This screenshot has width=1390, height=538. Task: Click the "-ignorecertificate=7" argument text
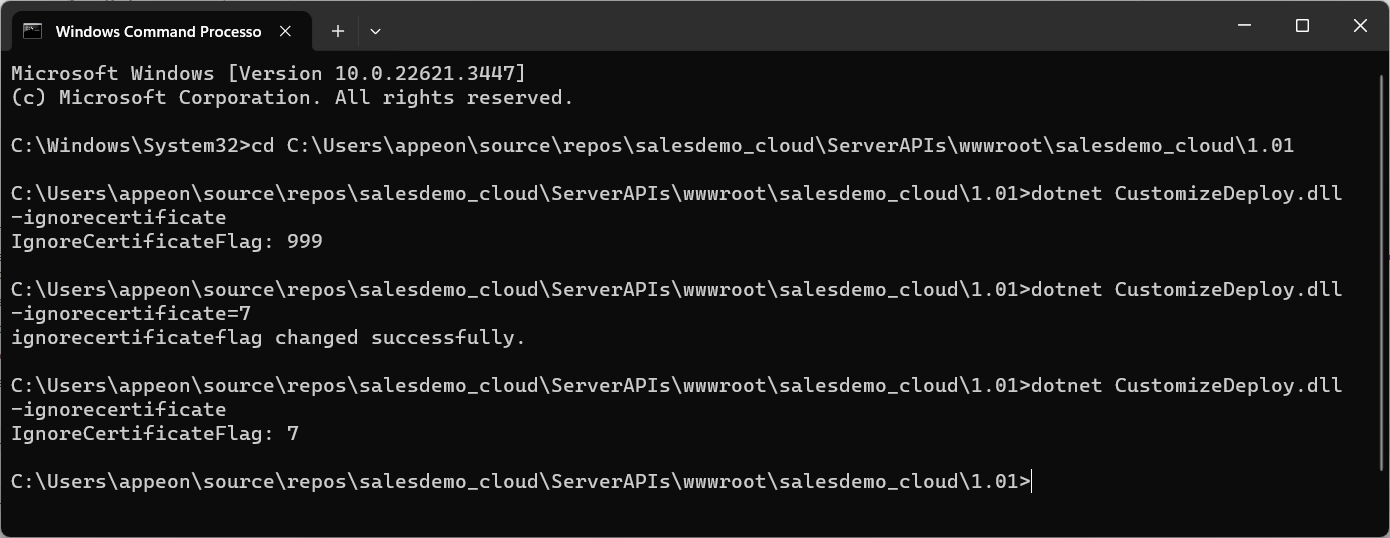tap(131, 314)
